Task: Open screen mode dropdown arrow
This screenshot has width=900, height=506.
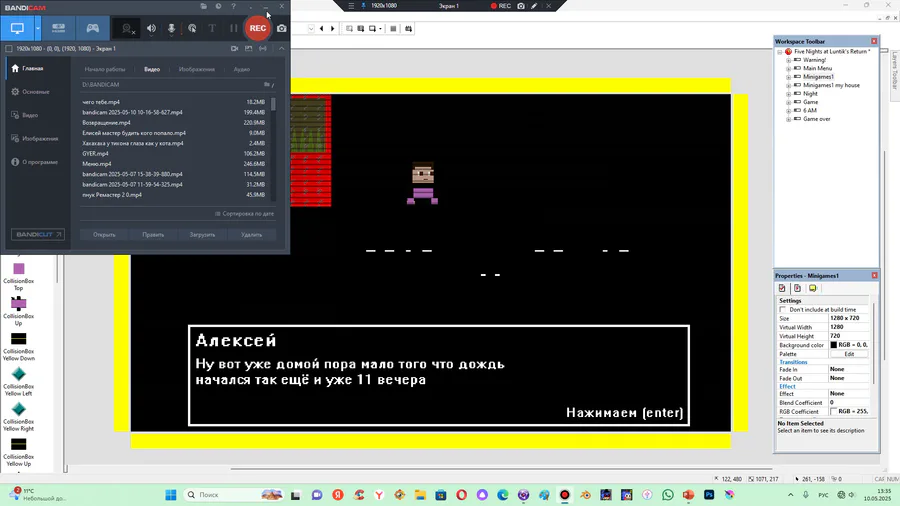Action: point(38,28)
